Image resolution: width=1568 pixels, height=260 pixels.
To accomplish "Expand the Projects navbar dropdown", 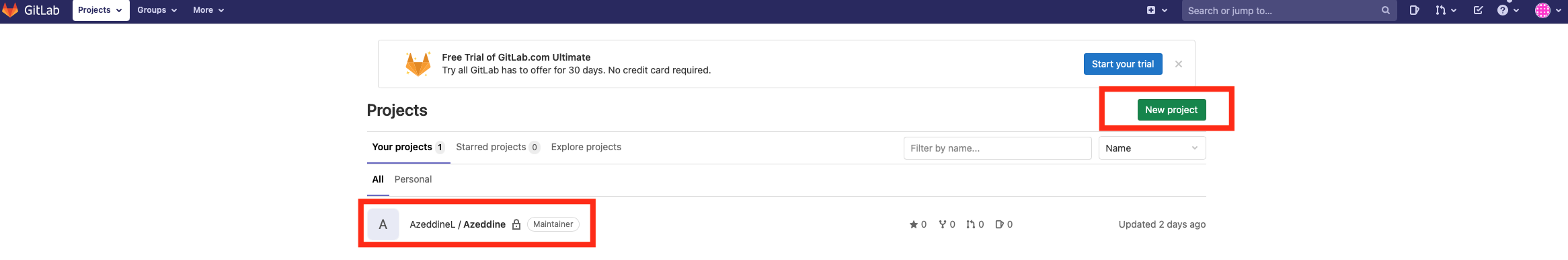I will (100, 10).
